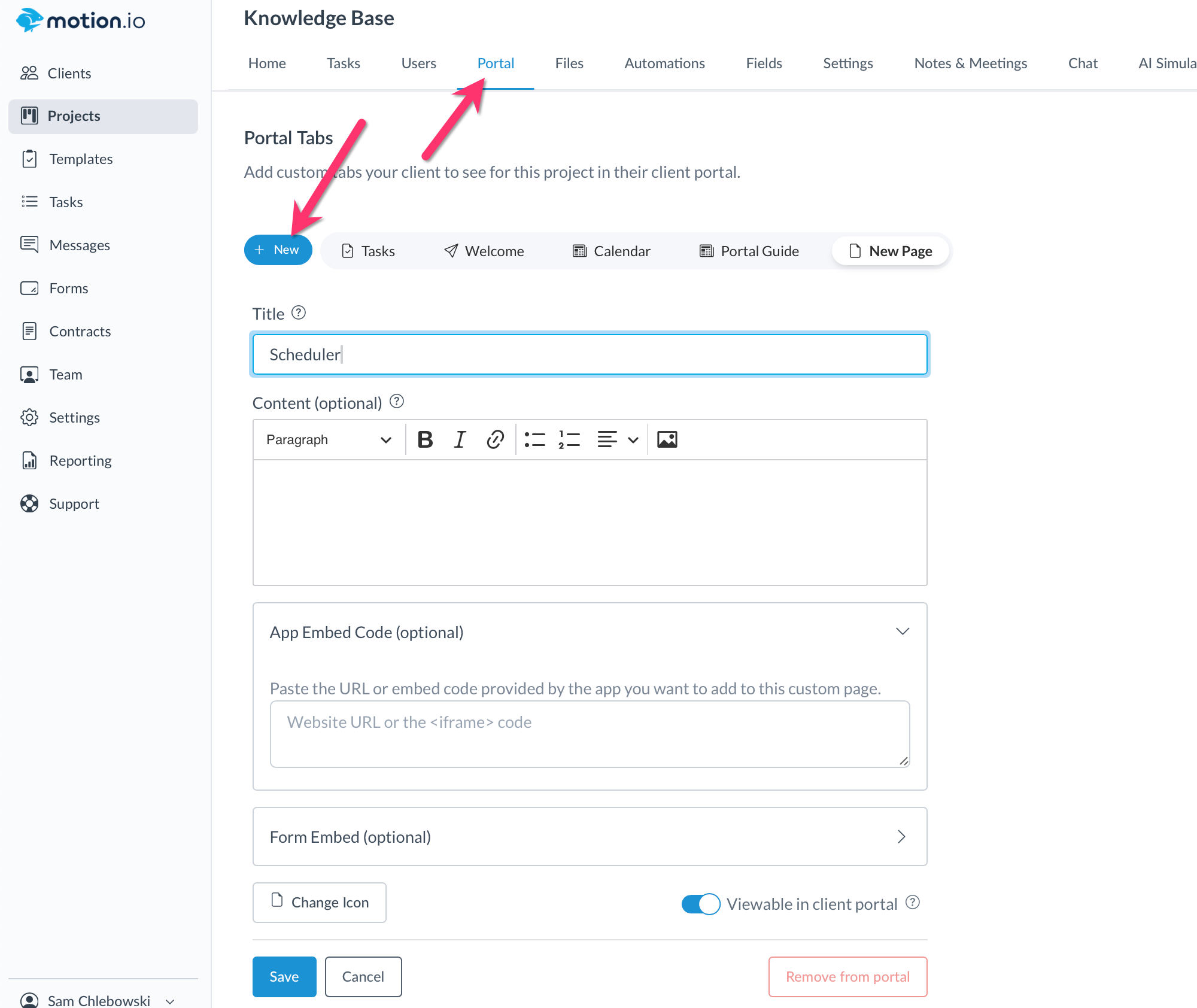Select the Portal Guide tab
This screenshot has height=1008, width=1197.
point(749,251)
